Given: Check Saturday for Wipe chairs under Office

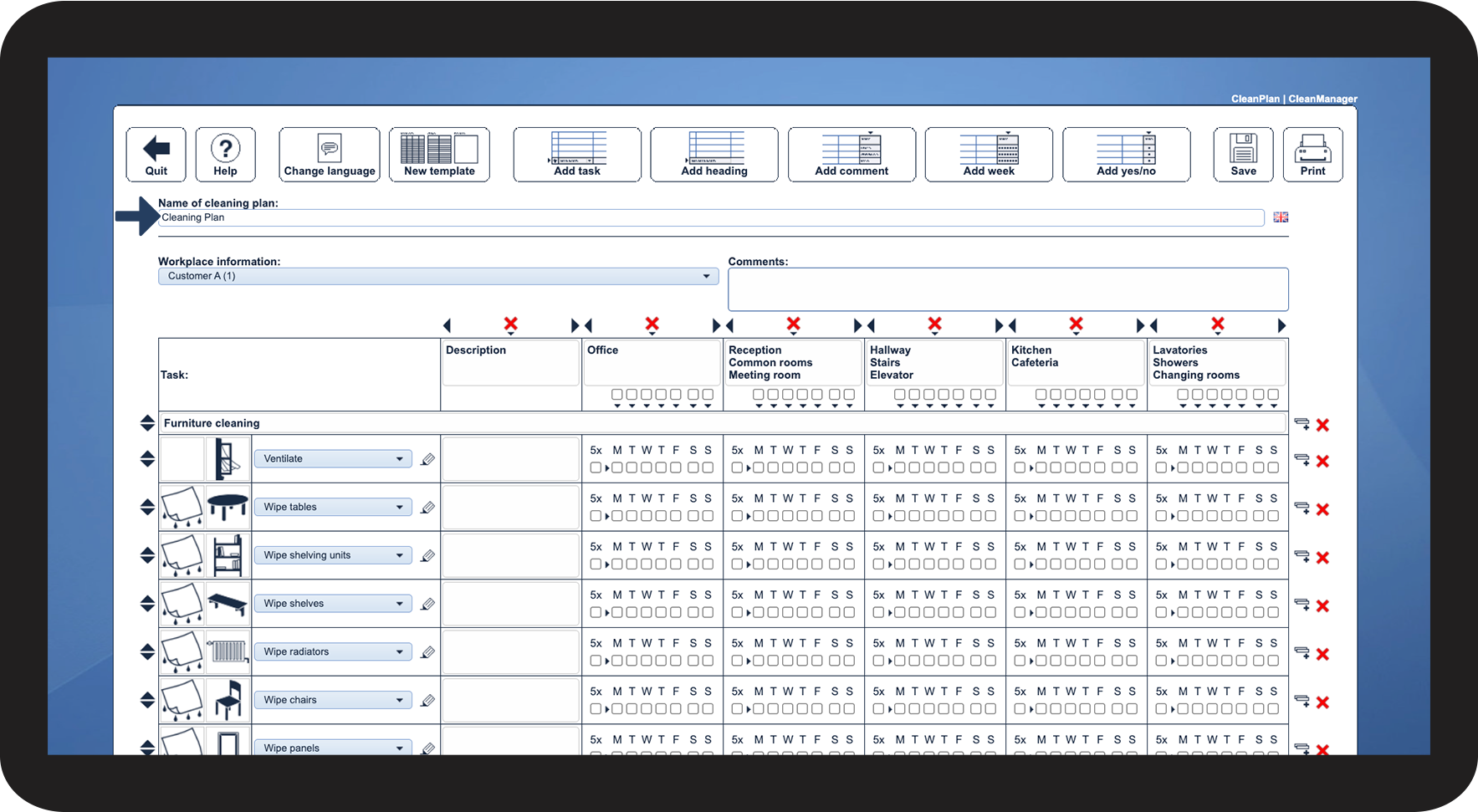Looking at the screenshot, I should tap(693, 709).
